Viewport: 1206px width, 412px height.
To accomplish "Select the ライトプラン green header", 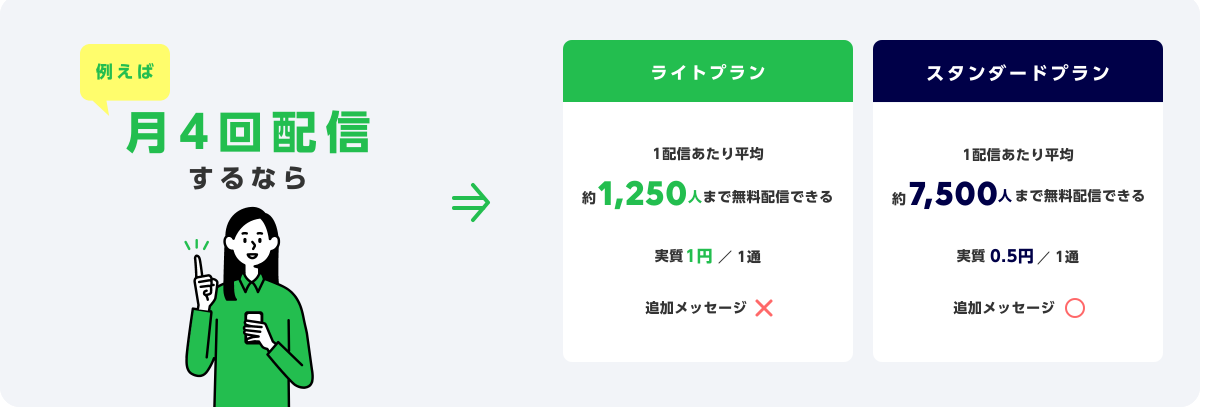I will [708, 71].
